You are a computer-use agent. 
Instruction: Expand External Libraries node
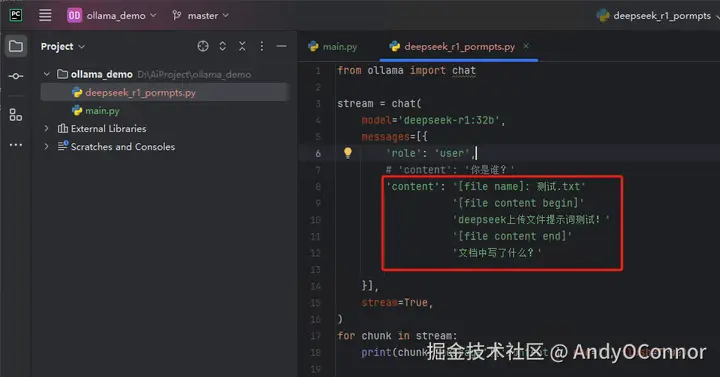(46, 129)
